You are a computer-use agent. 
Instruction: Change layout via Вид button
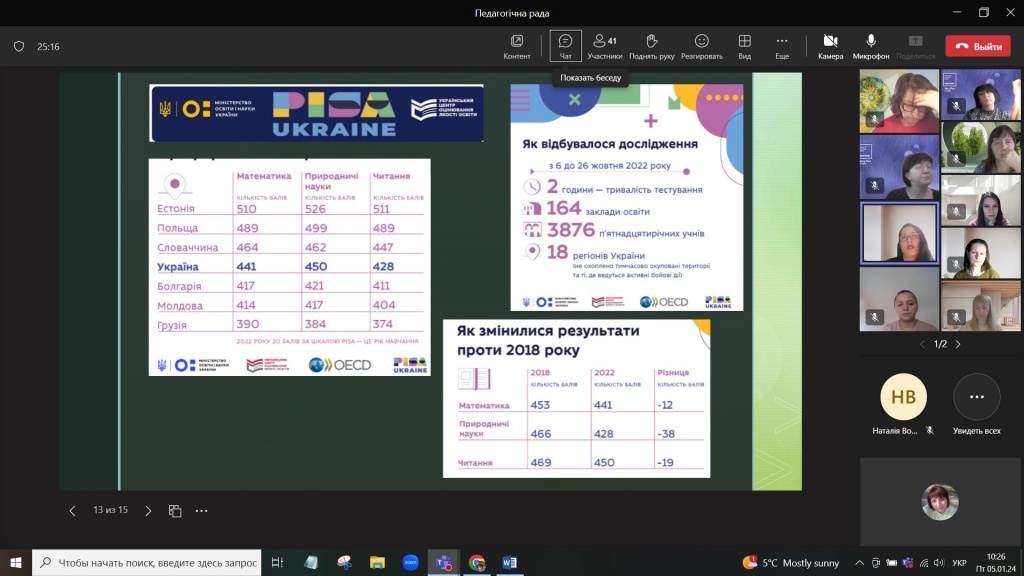coord(744,46)
